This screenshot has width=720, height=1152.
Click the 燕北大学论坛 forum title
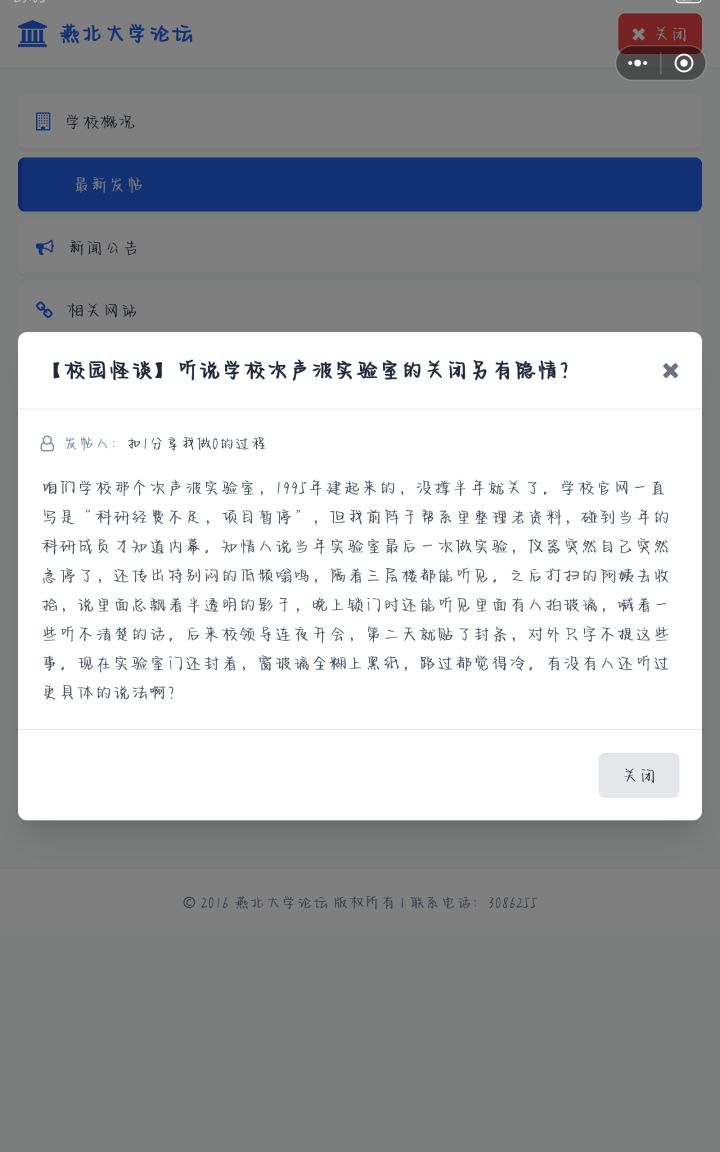pyautogui.click(x=126, y=34)
